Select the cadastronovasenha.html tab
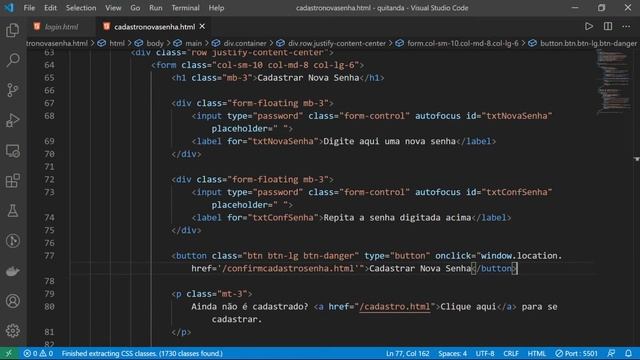Viewport: 640px width, 360px height. (154, 27)
